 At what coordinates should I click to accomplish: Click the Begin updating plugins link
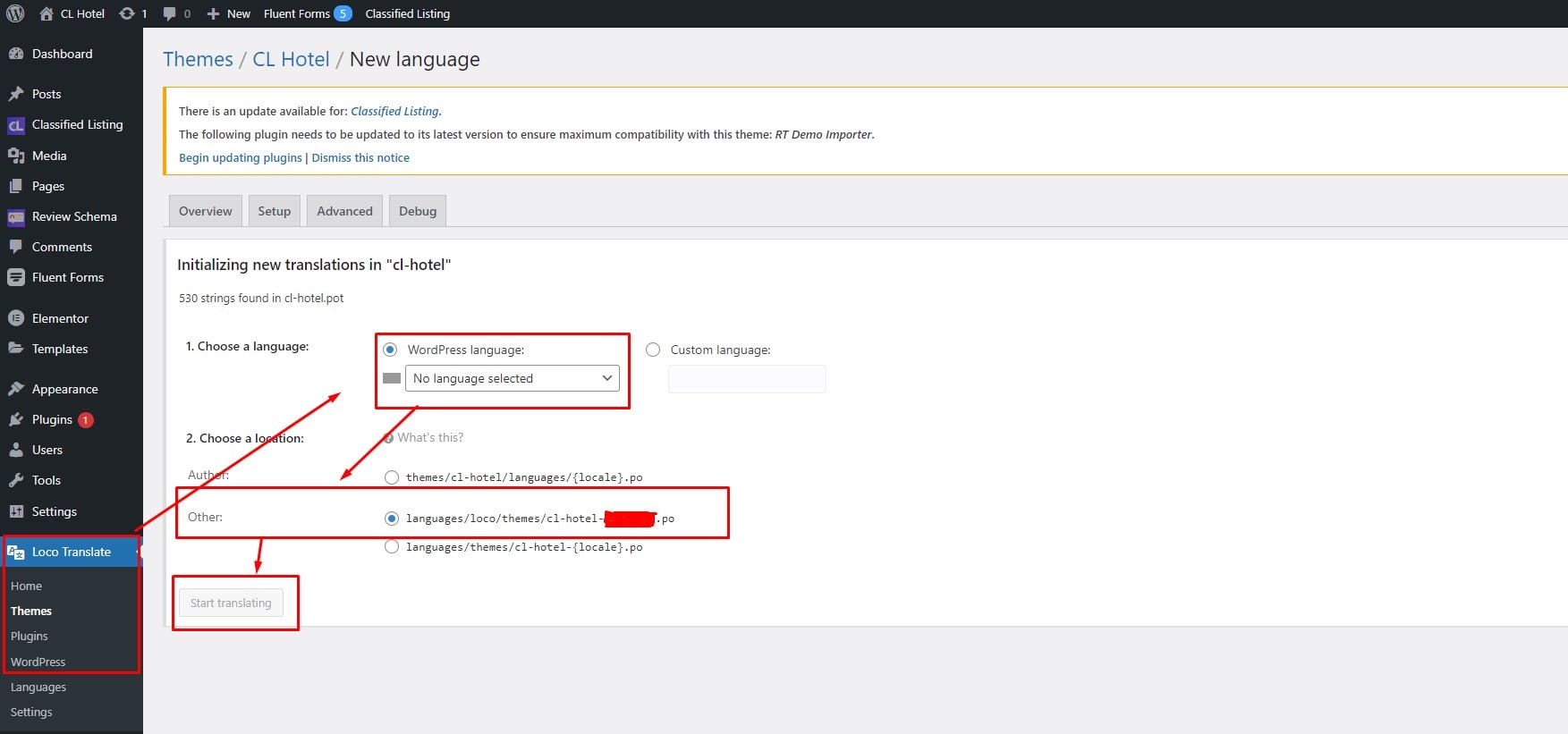point(241,158)
